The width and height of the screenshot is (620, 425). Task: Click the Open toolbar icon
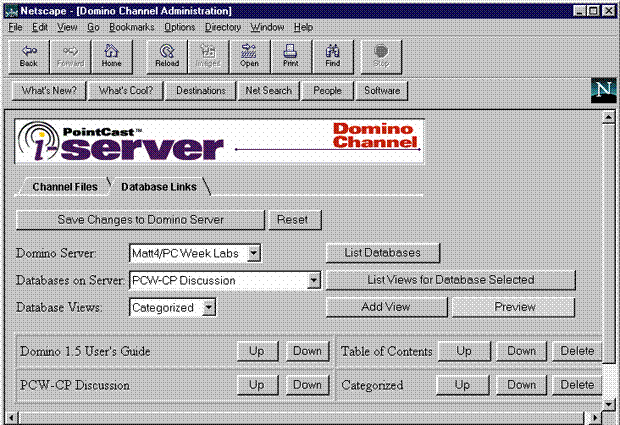click(x=250, y=57)
